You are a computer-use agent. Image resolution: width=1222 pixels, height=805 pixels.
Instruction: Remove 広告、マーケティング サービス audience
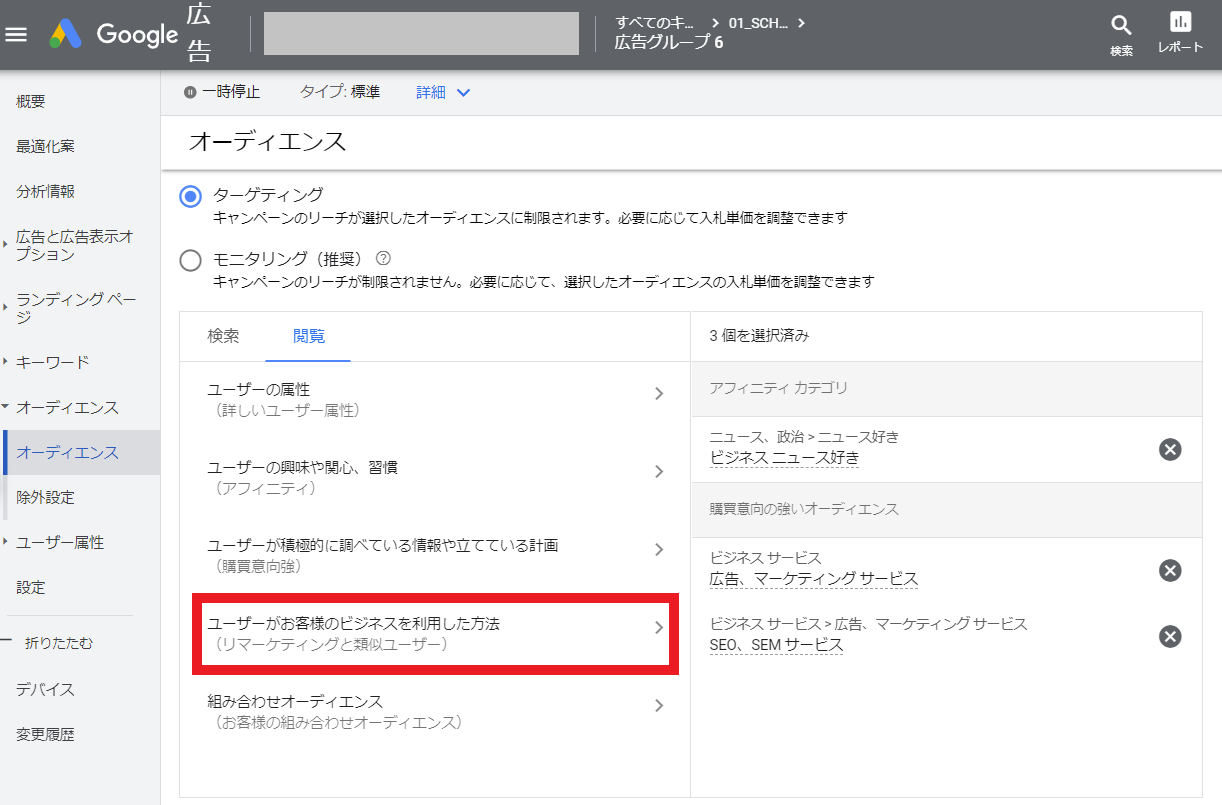1170,570
